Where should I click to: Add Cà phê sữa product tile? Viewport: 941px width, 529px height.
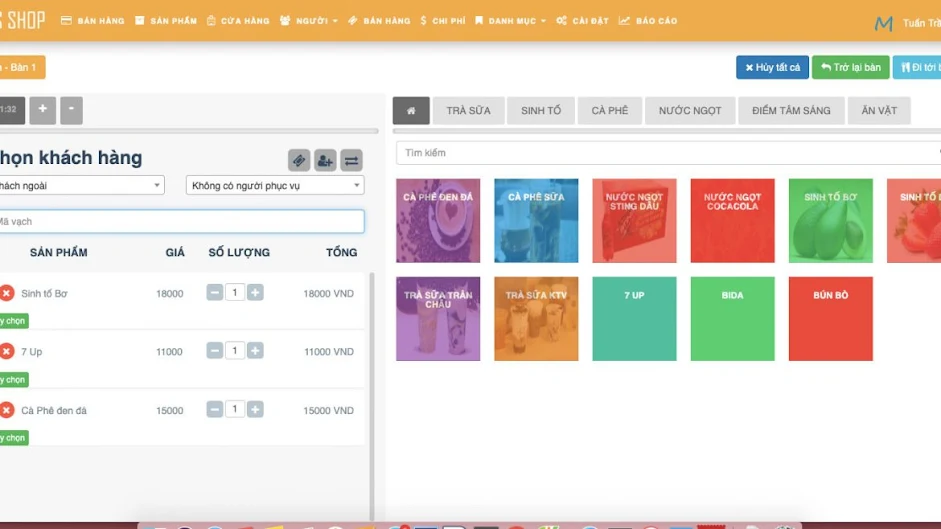click(x=536, y=220)
